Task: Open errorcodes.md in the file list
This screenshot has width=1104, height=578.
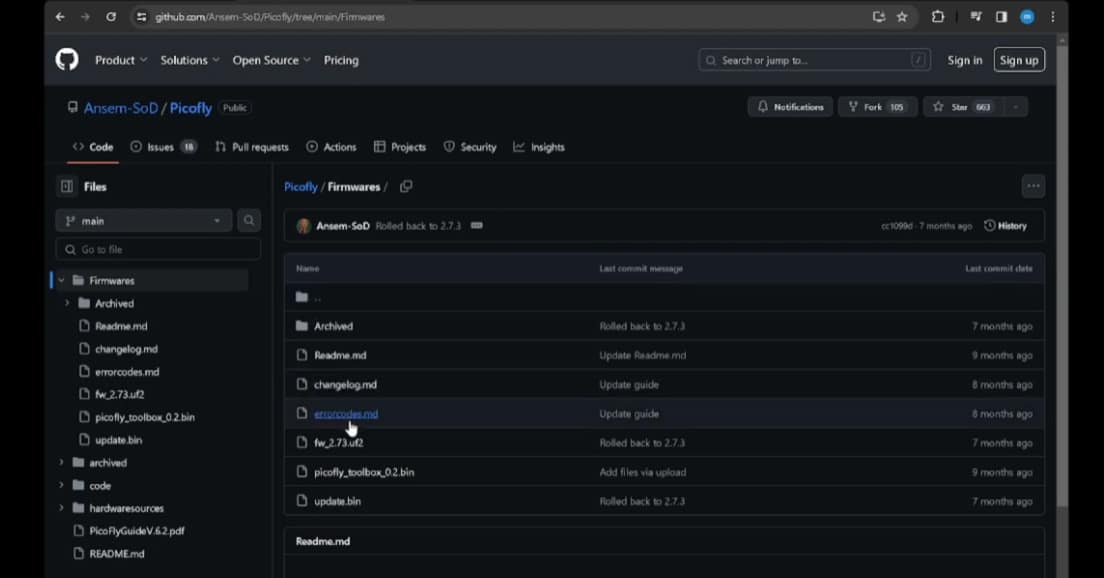Action: [x=346, y=414]
